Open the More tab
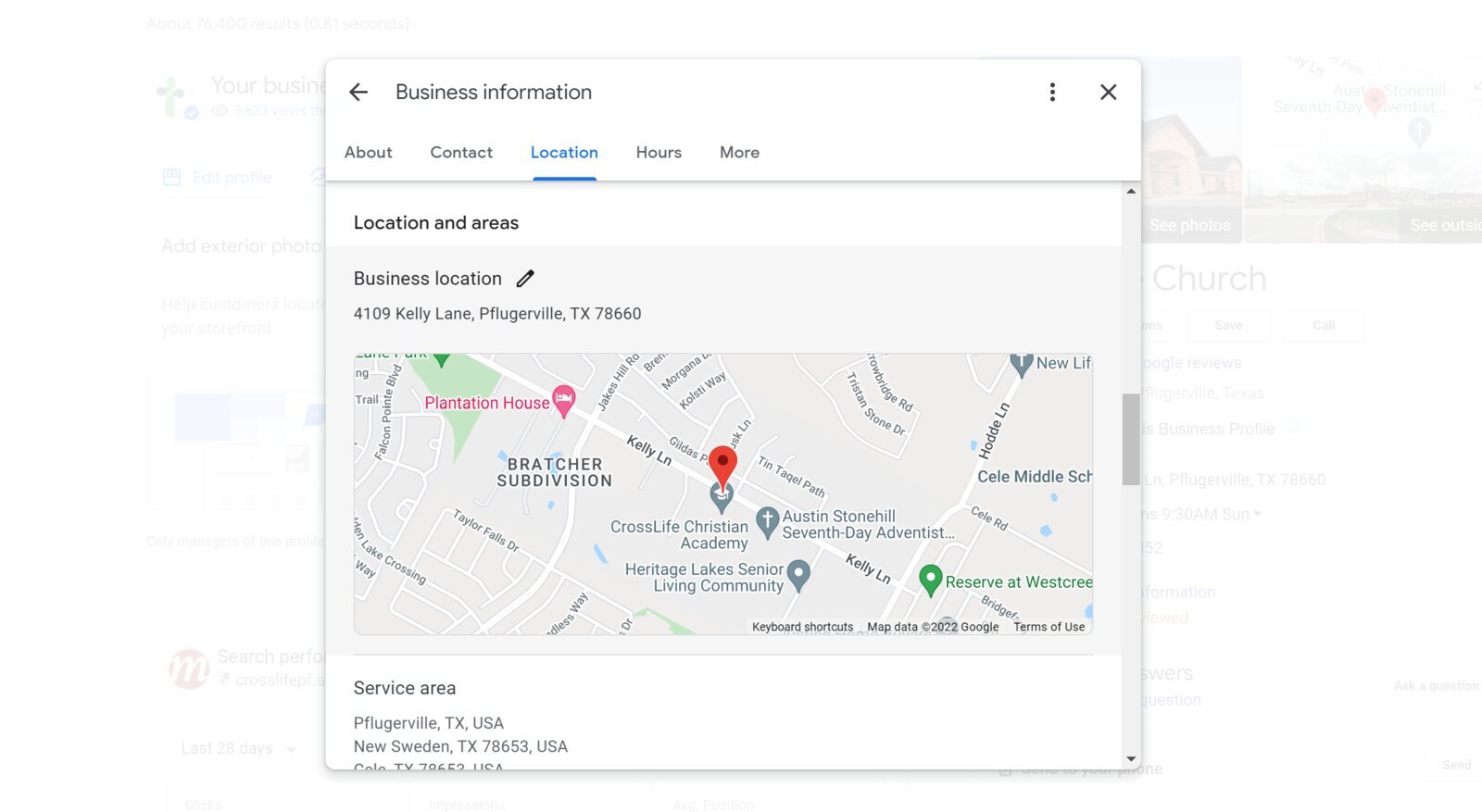This screenshot has height=812, width=1482. [739, 153]
